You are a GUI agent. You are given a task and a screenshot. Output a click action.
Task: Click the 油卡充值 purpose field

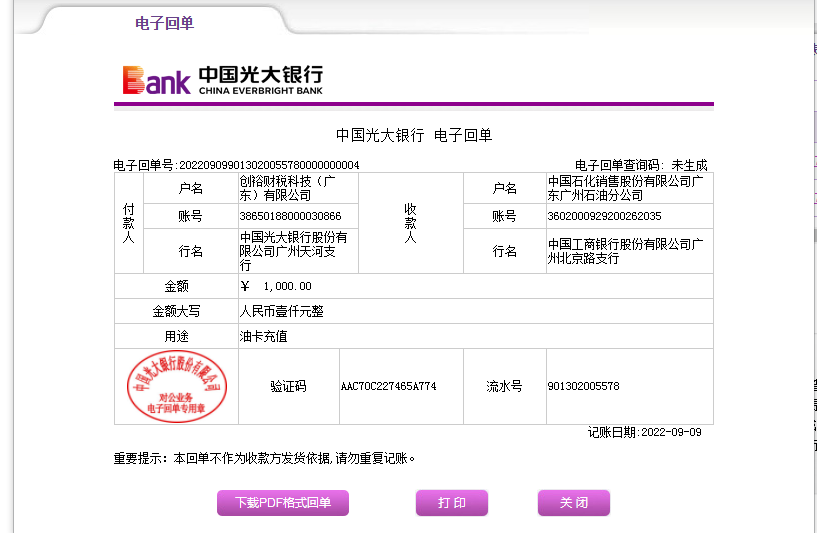coord(263,336)
